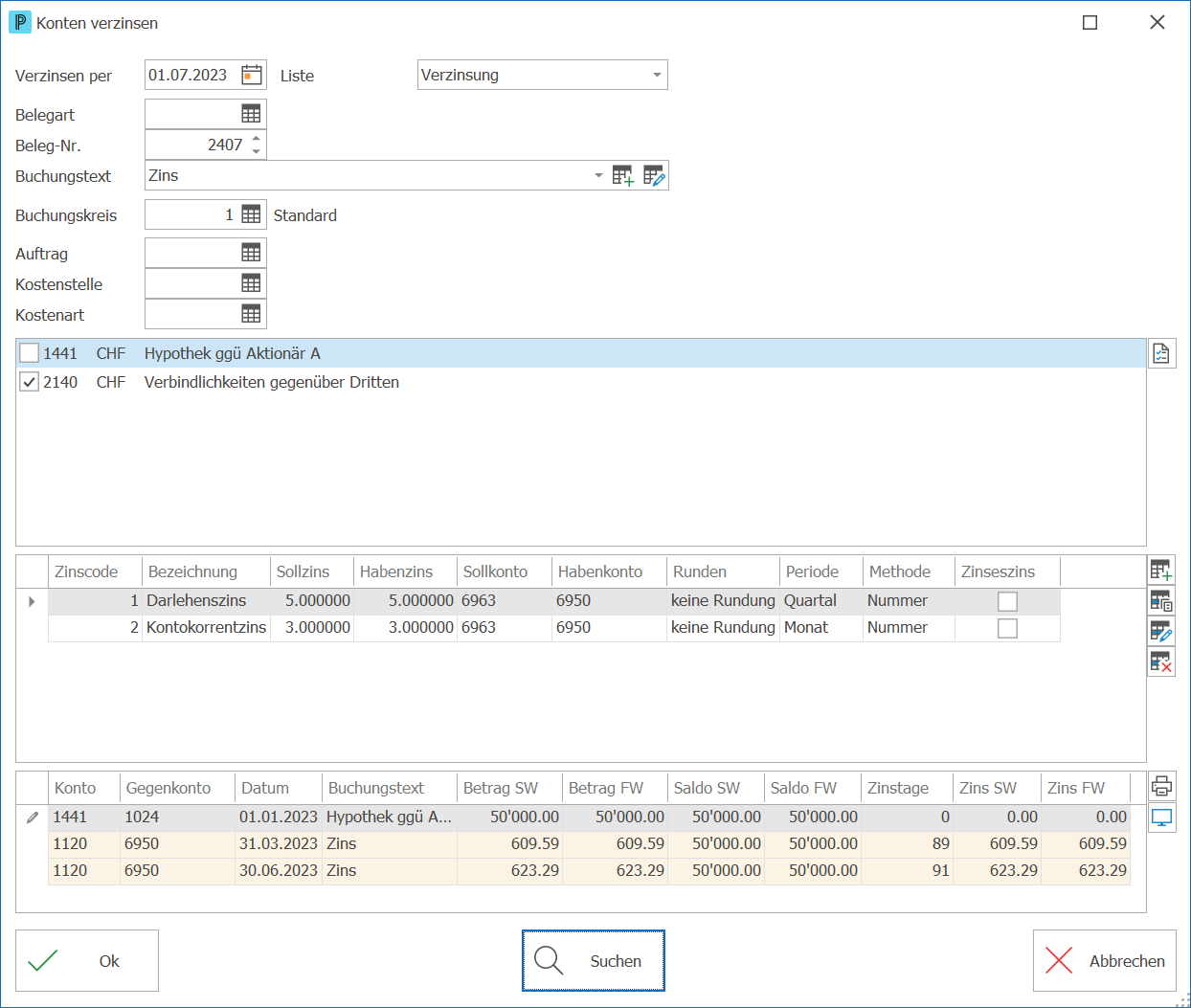Viewport: 1191px width, 1008px height.
Task: Sort by the Periode column header
Action: (x=821, y=571)
